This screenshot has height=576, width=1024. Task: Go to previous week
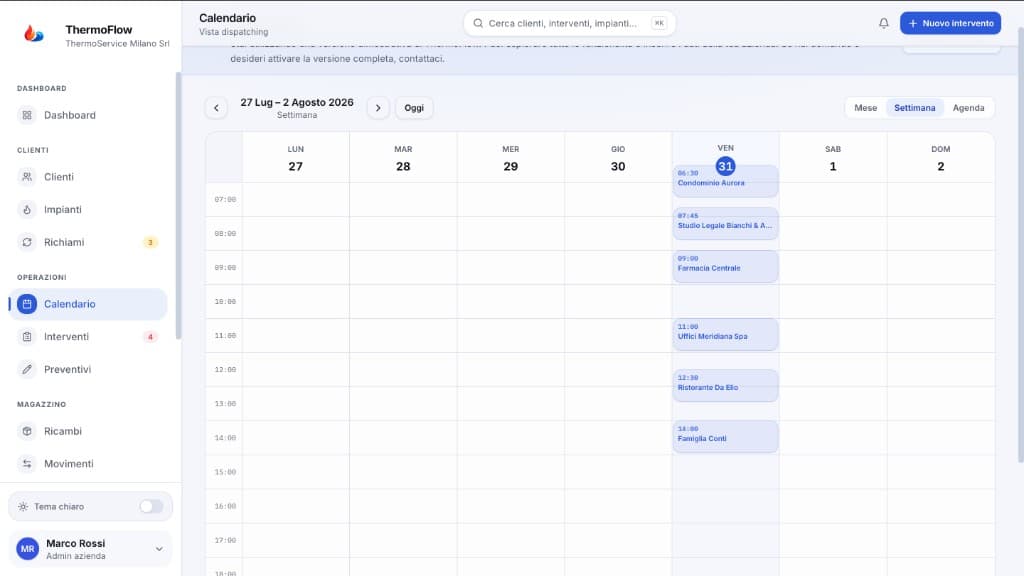216,108
